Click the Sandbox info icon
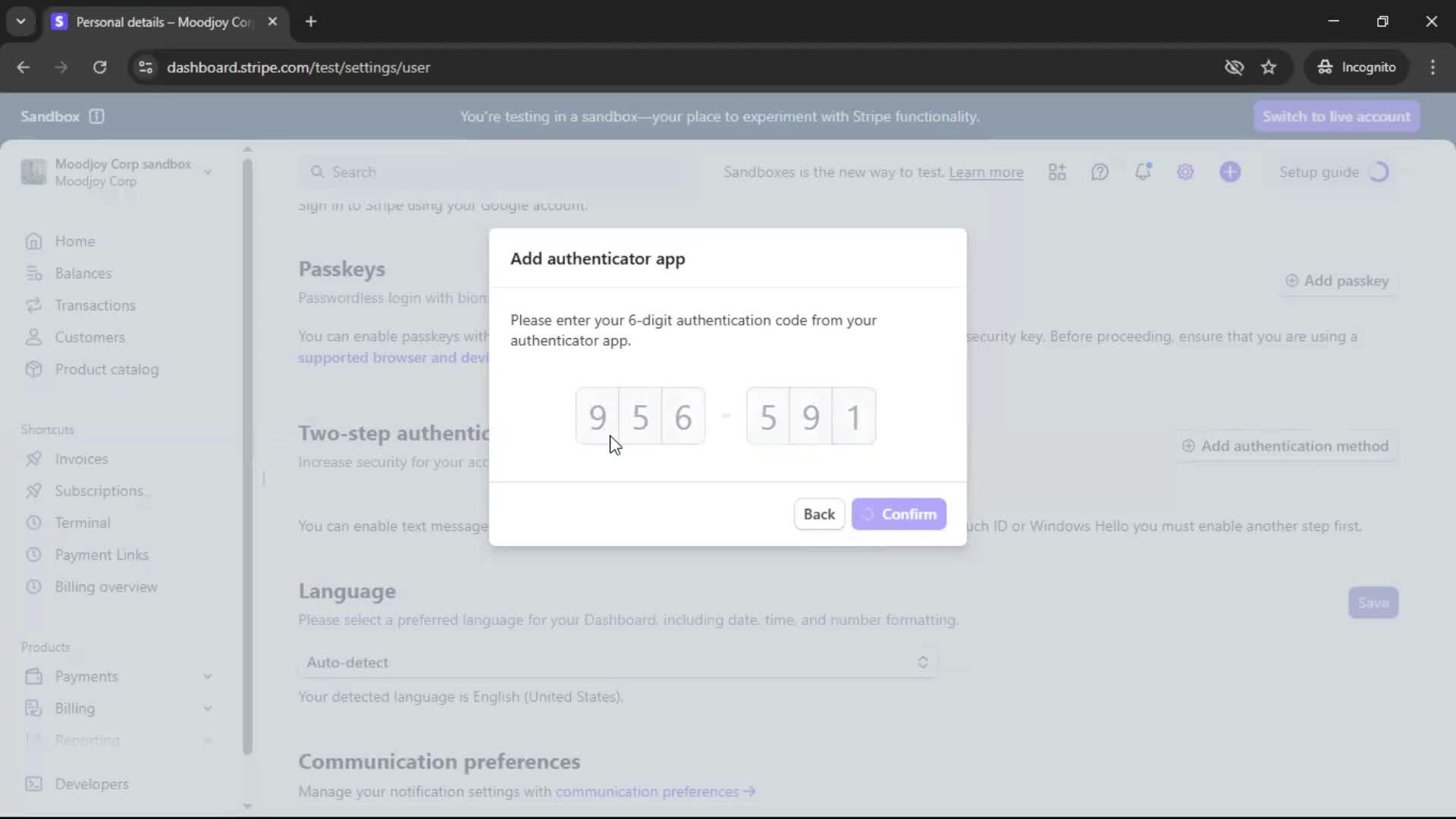 (96, 116)
